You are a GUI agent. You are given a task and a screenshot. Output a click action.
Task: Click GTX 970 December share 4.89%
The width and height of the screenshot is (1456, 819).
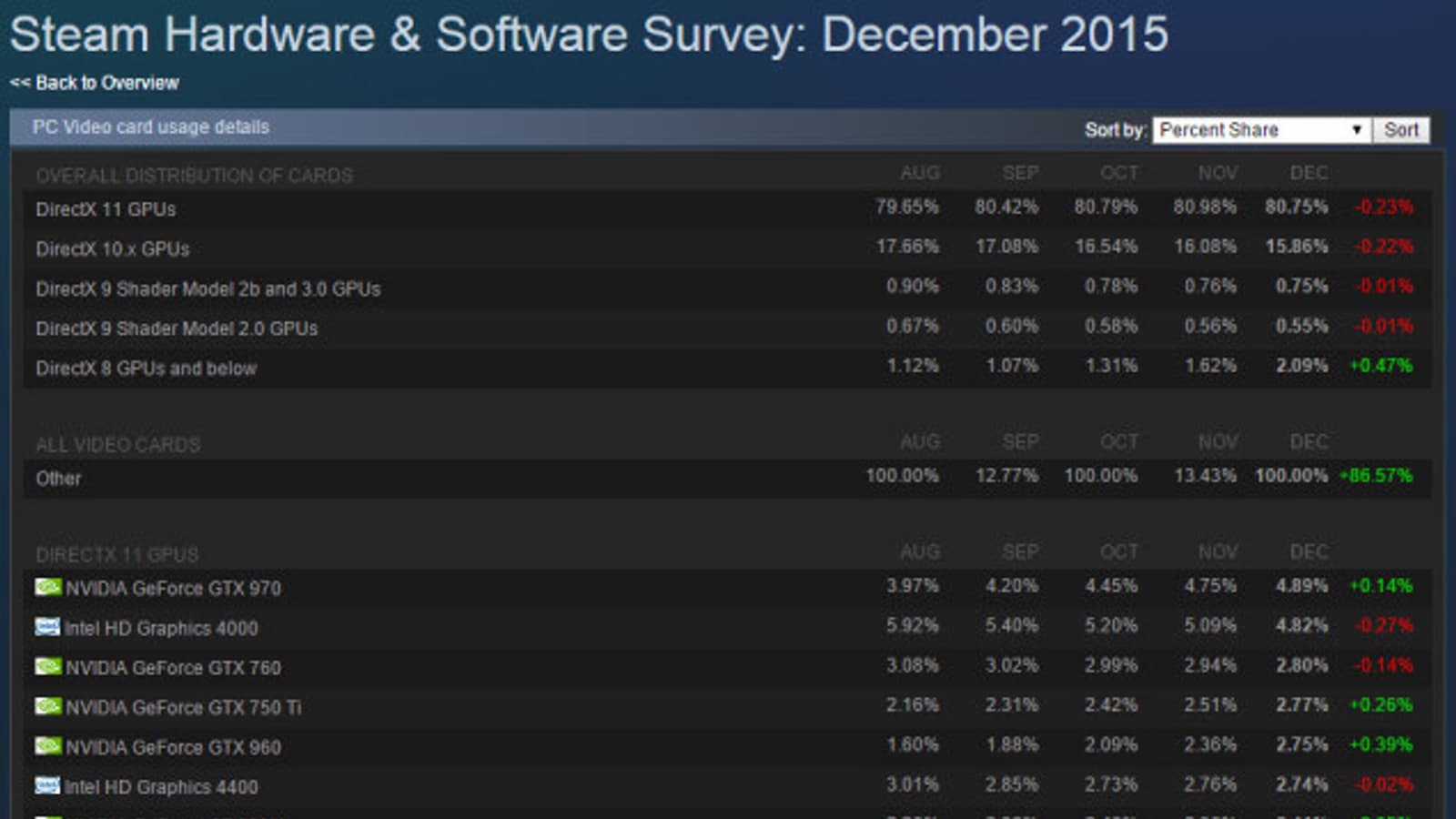1301,586
